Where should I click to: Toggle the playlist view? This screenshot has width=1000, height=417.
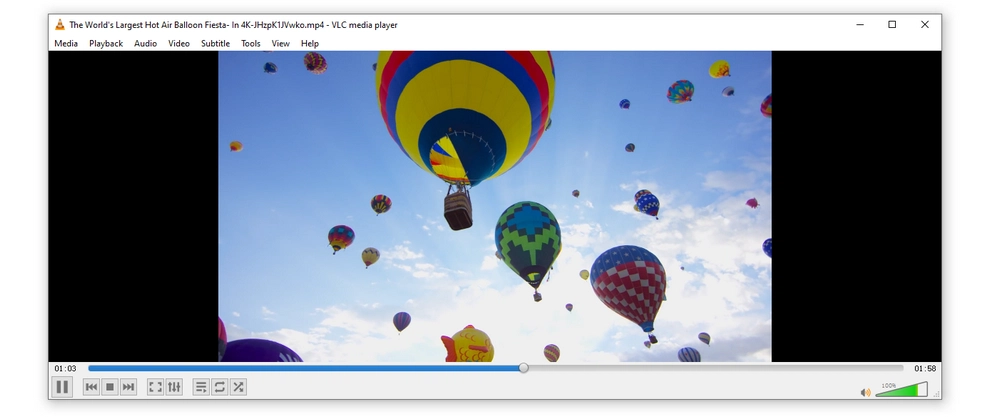click(201, 386)
